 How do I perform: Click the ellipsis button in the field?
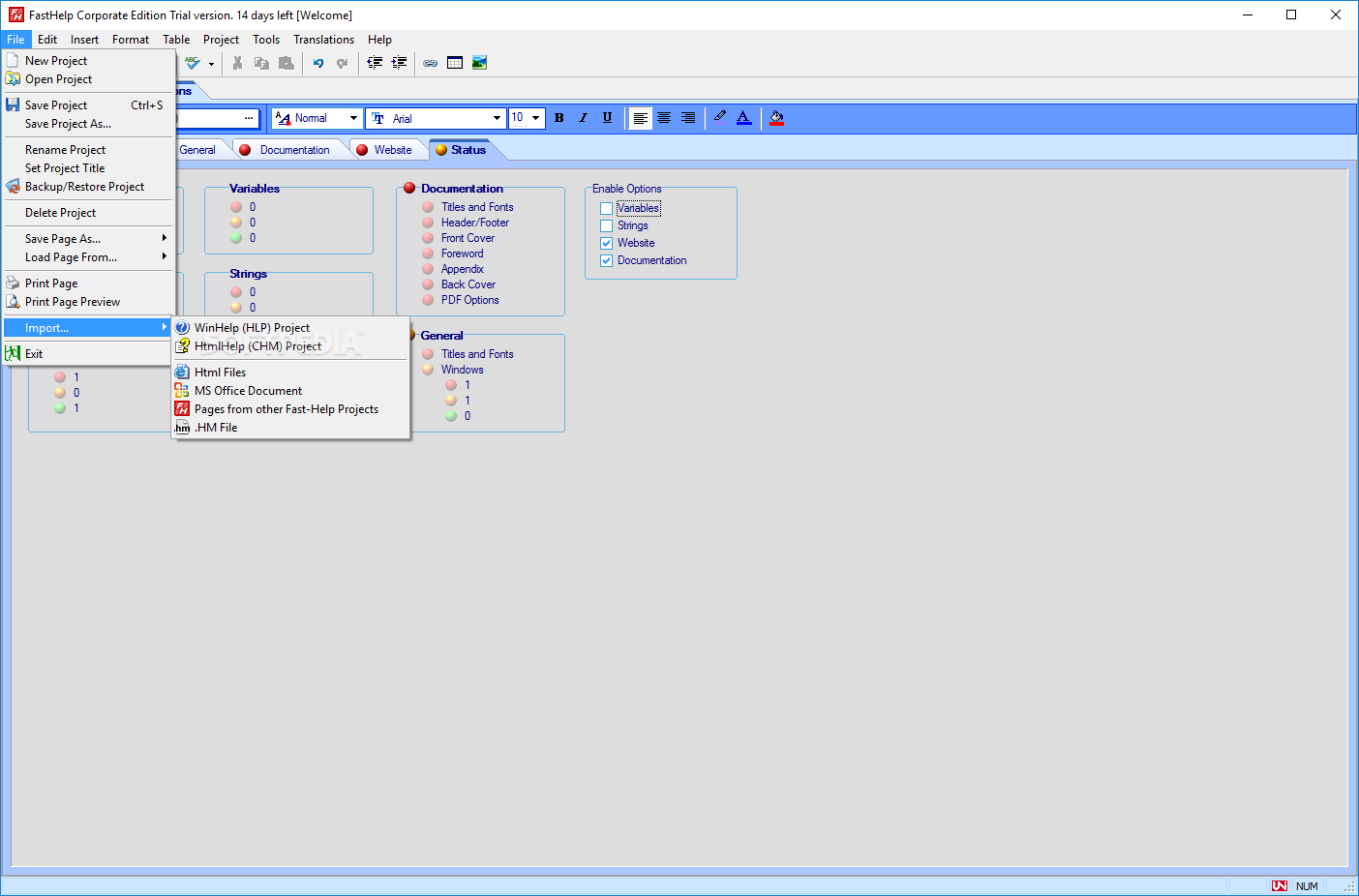(249, 118)
